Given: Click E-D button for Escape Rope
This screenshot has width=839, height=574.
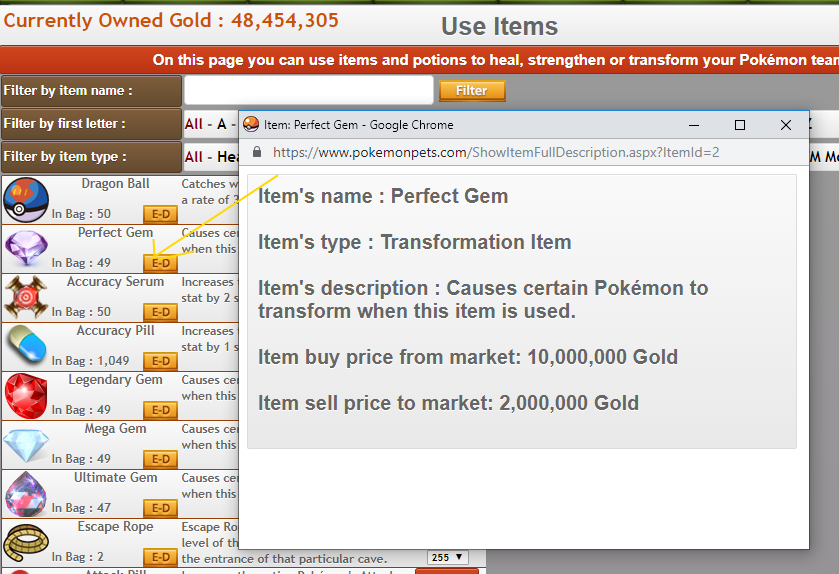Looking at the screenshot, I should point(160,557).
